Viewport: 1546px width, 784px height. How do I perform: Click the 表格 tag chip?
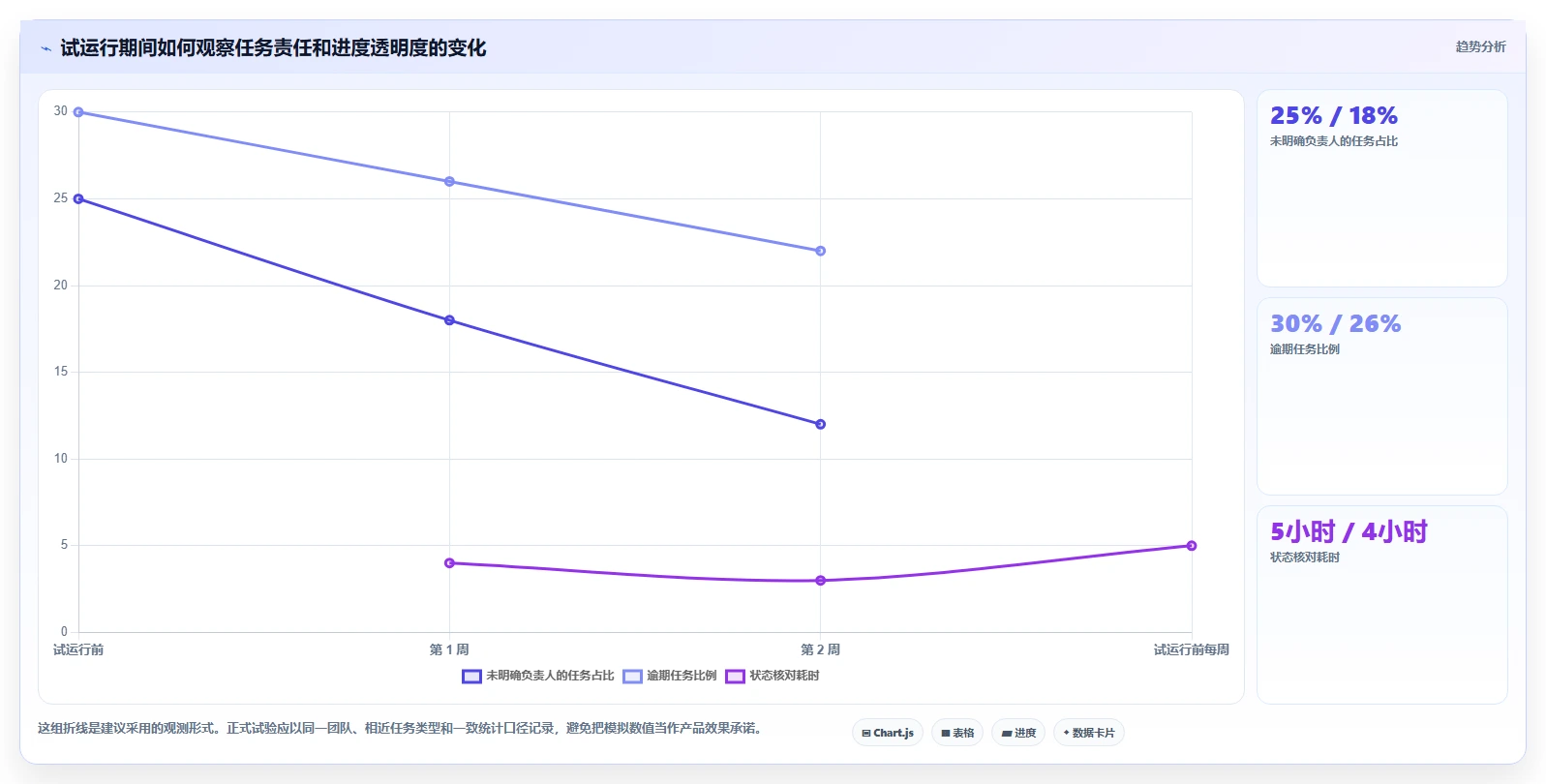957,733
